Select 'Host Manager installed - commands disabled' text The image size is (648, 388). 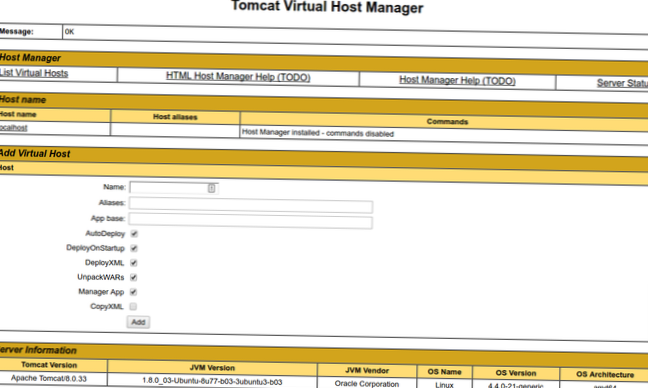(x=318, y=133)
